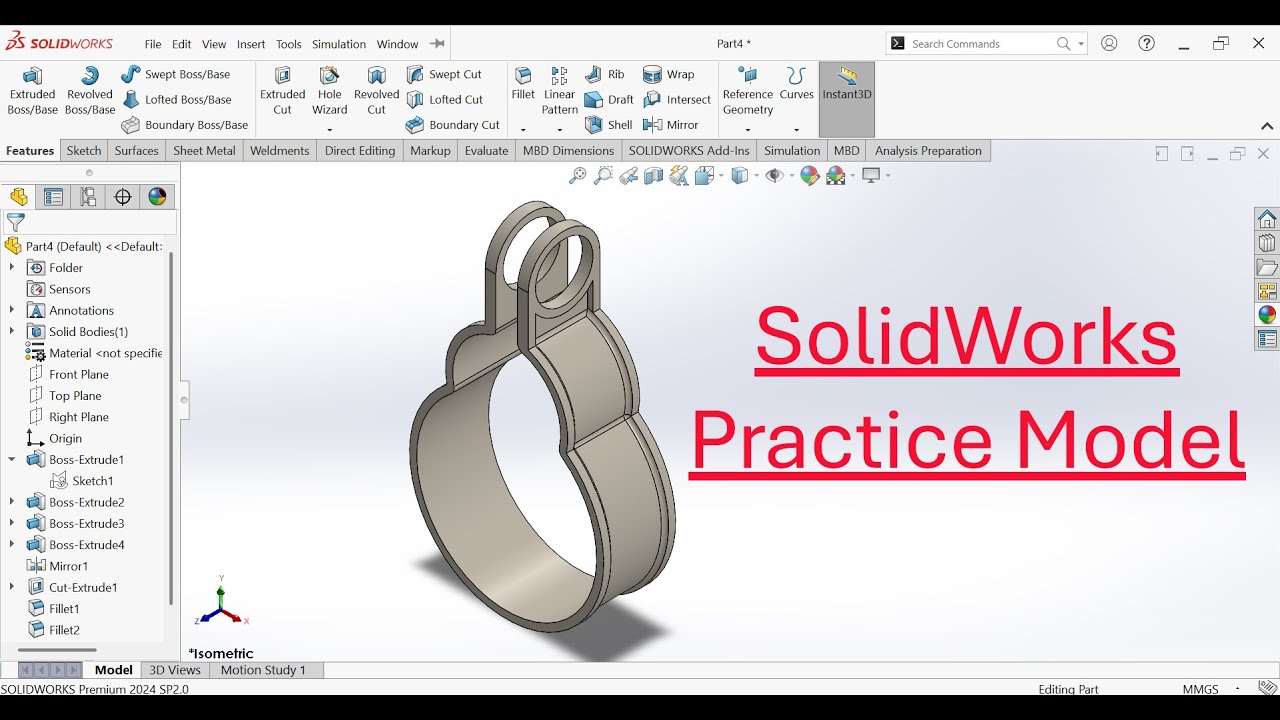Select Fillet2 in the feature tree
This screenshot has width=1280, height=720.
pos(54,630)
